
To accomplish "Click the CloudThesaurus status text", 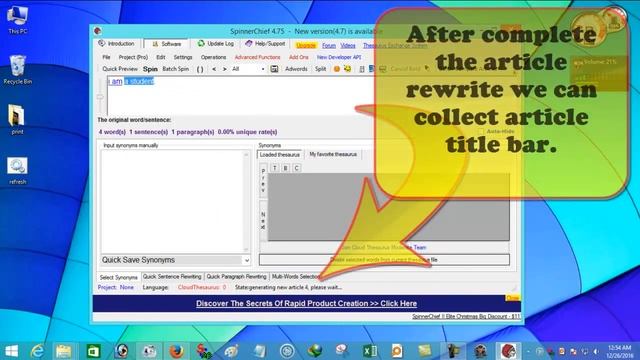I will coord(202,287).
